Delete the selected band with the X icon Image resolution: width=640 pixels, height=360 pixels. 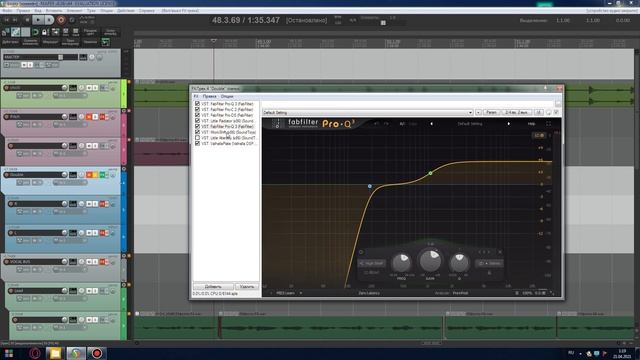point(500,252)
